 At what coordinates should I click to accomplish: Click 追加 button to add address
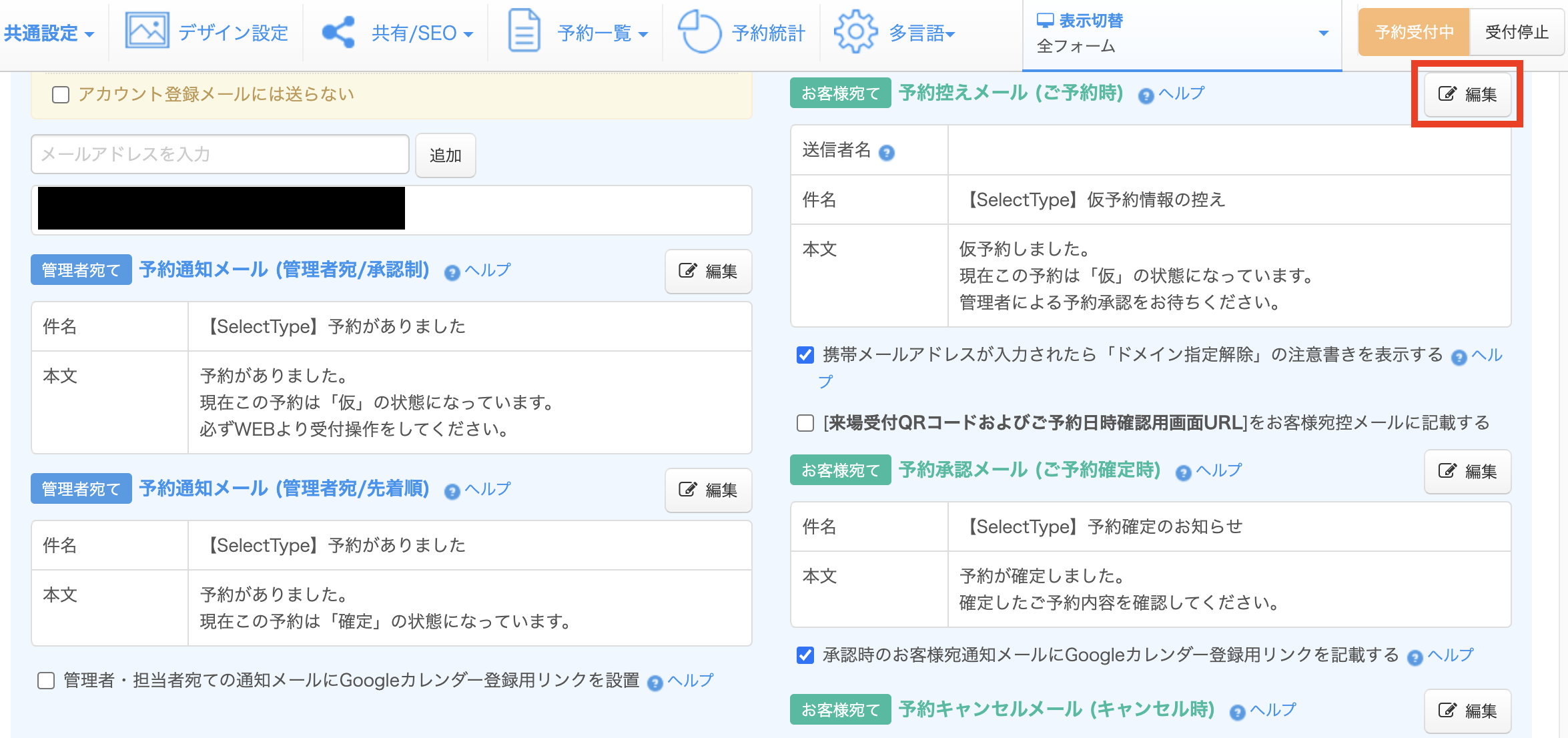pos(445,155)
